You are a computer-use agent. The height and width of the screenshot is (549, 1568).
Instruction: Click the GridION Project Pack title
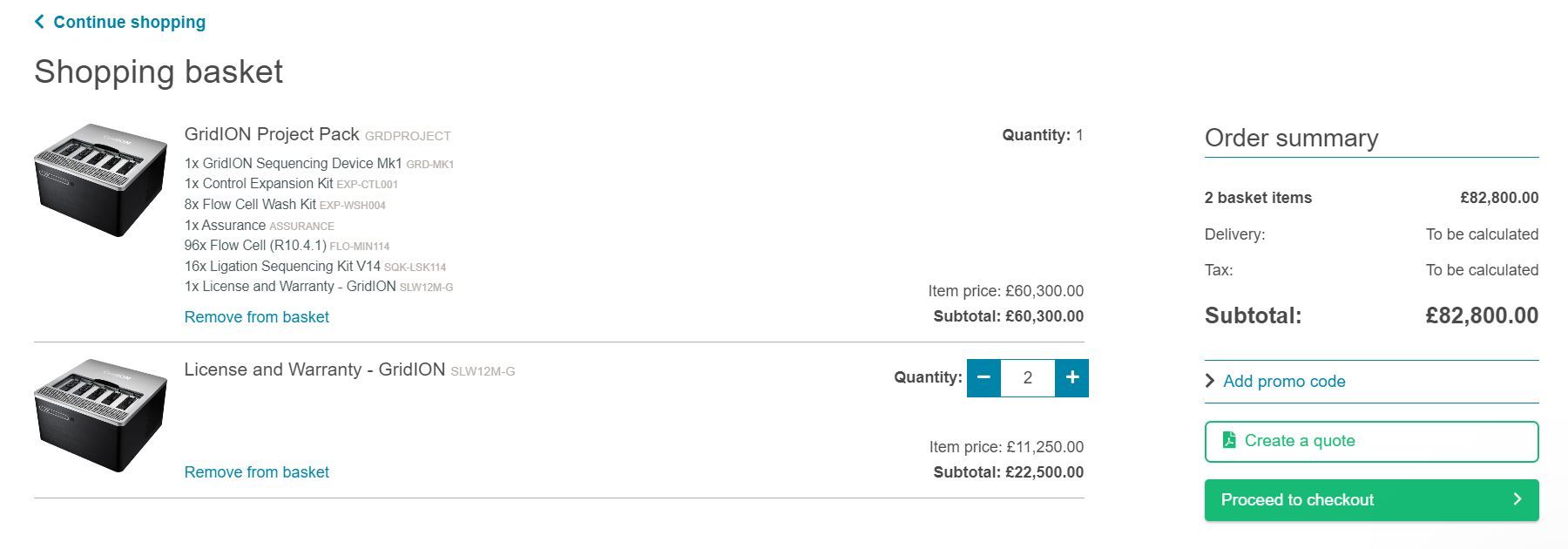272,134
